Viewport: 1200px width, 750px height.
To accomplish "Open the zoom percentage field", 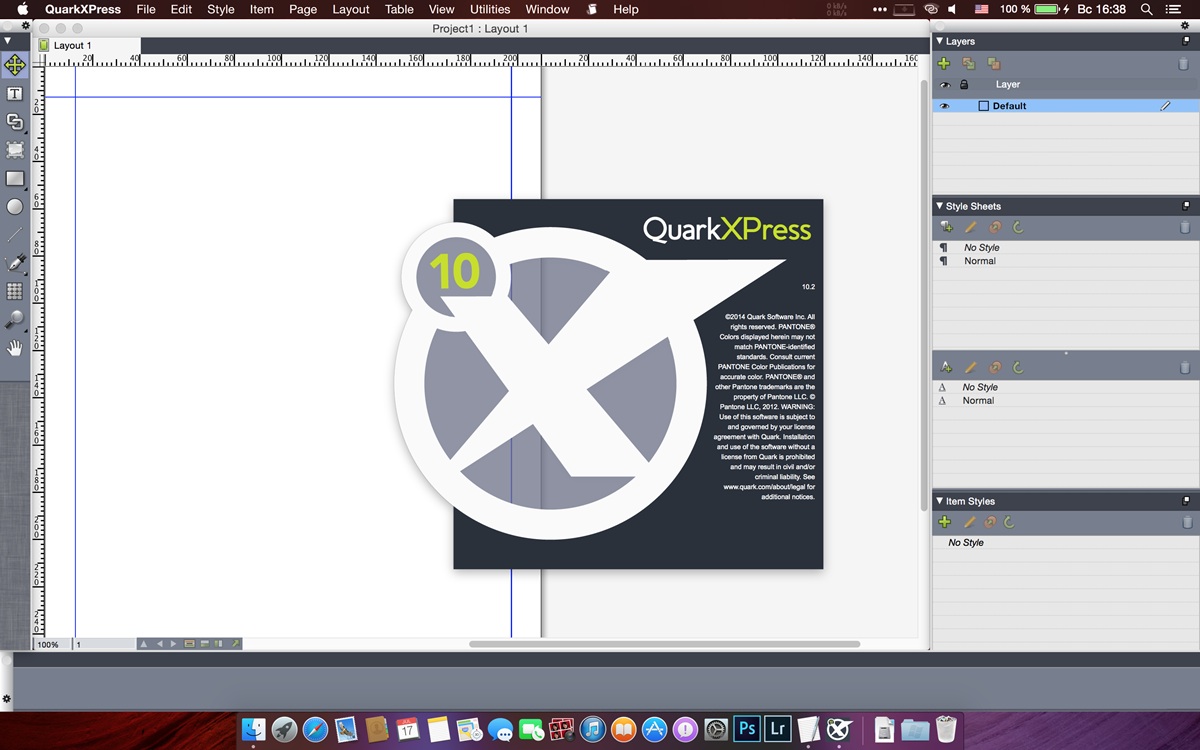I will click(x=52, y=644).
